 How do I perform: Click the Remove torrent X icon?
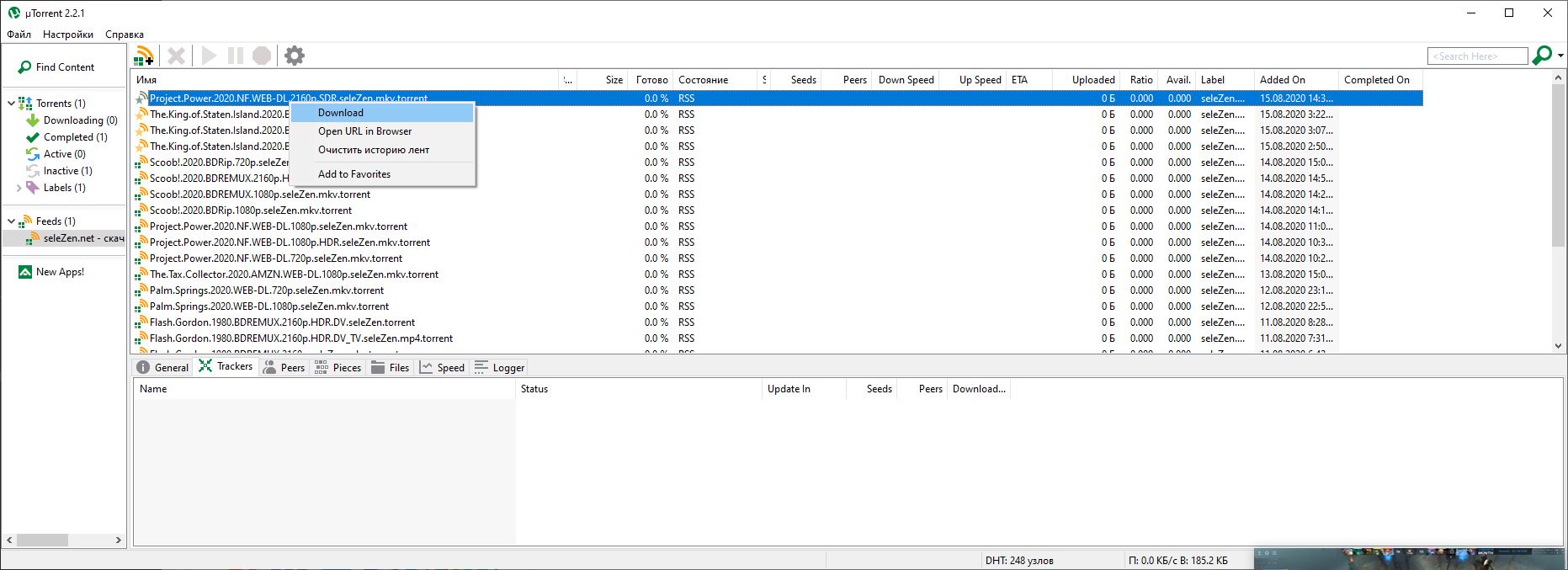pyautogui.click(x=176, y=56)
